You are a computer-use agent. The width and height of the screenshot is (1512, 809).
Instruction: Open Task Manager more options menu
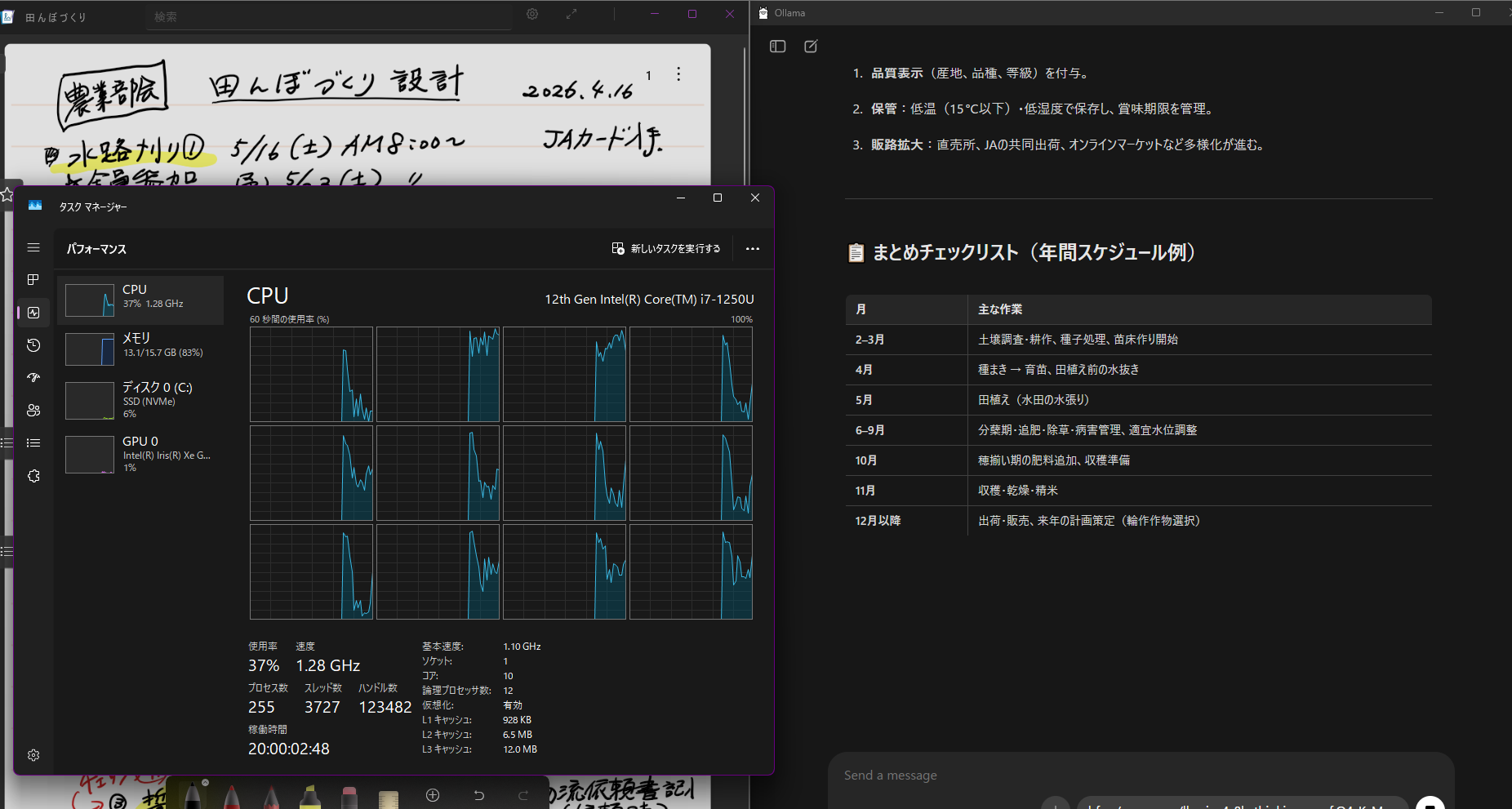coord(753,249)
